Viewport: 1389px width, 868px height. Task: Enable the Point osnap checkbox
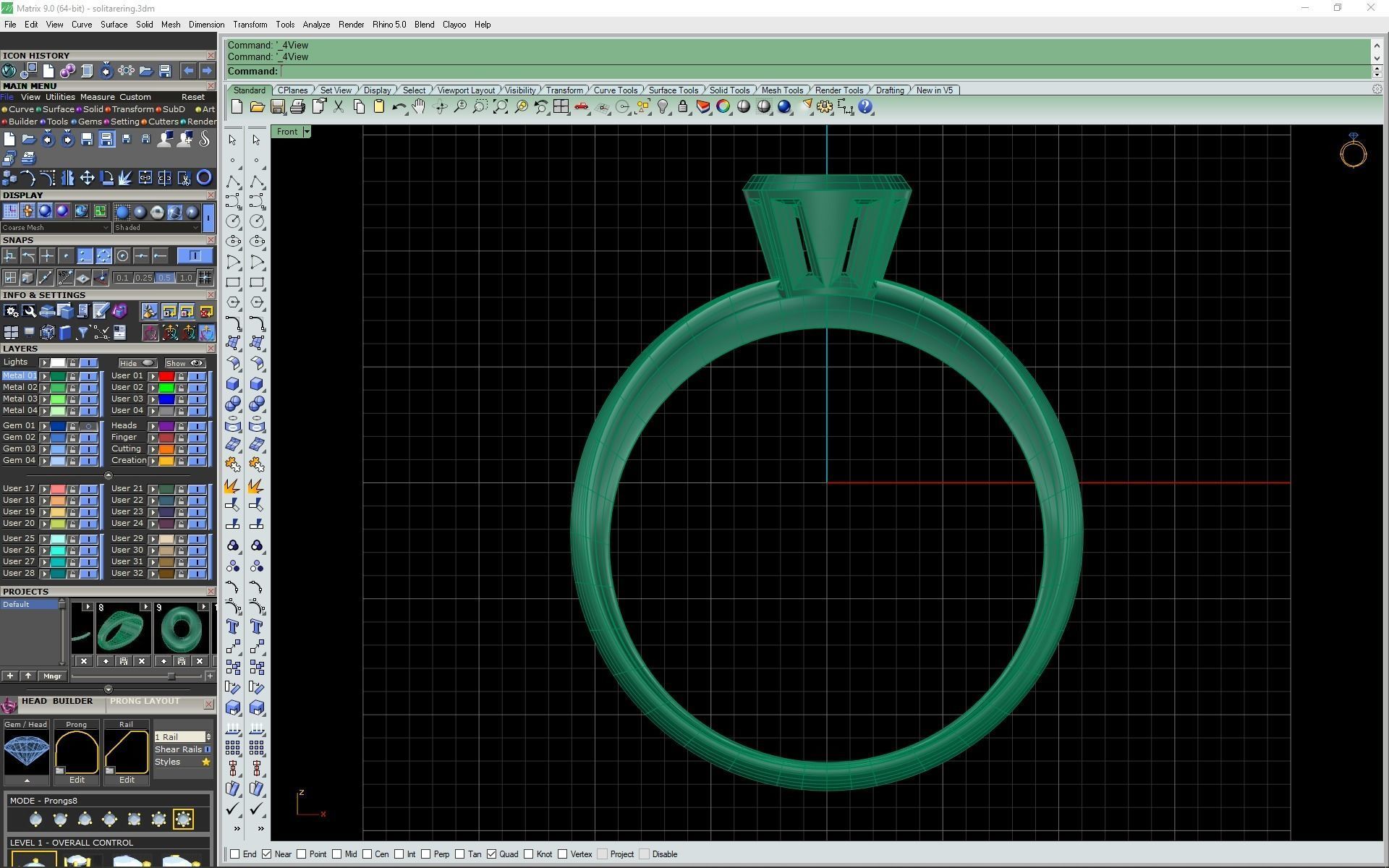[302, 854]
